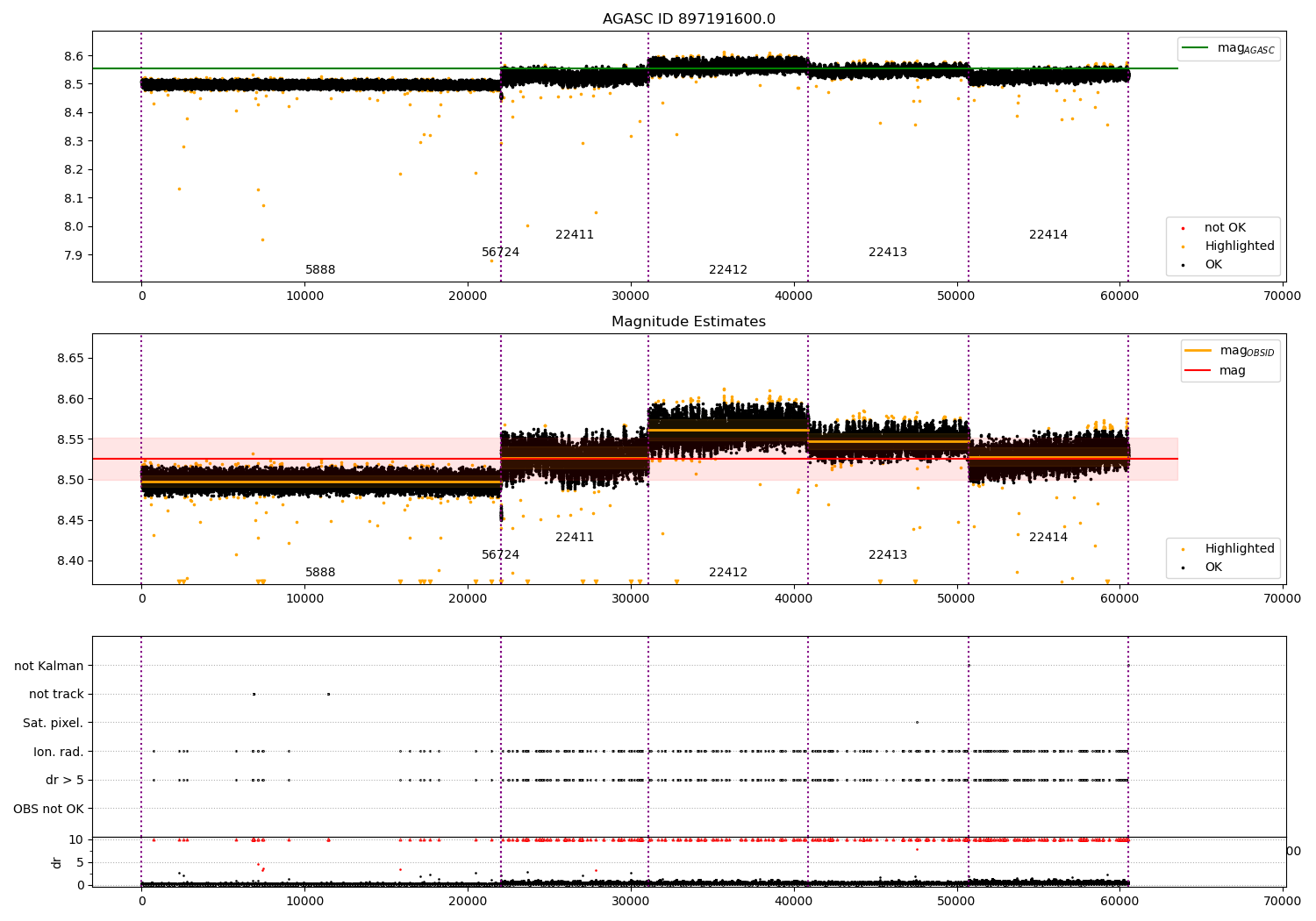Click the "Magnitude Estimates" plot title

(x=689, y=322)
